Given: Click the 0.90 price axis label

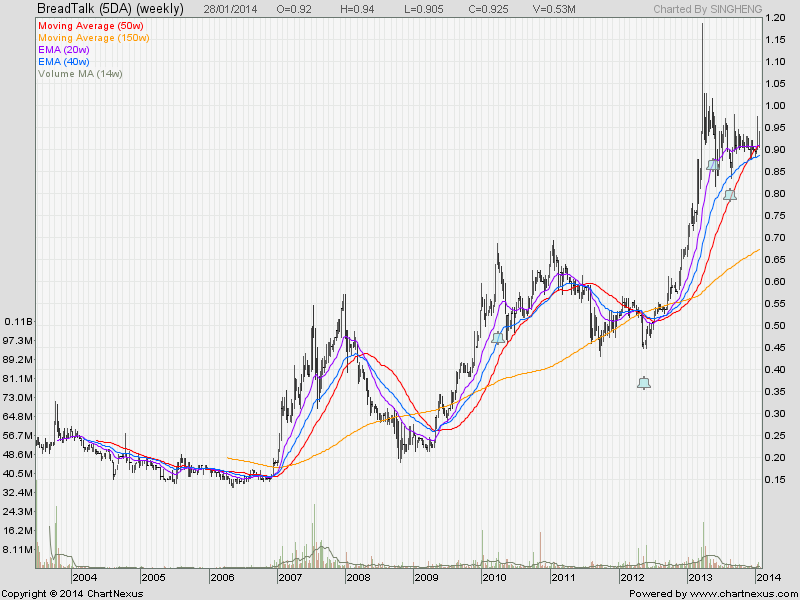Looking at the screenshot, I should click(775, 149).
